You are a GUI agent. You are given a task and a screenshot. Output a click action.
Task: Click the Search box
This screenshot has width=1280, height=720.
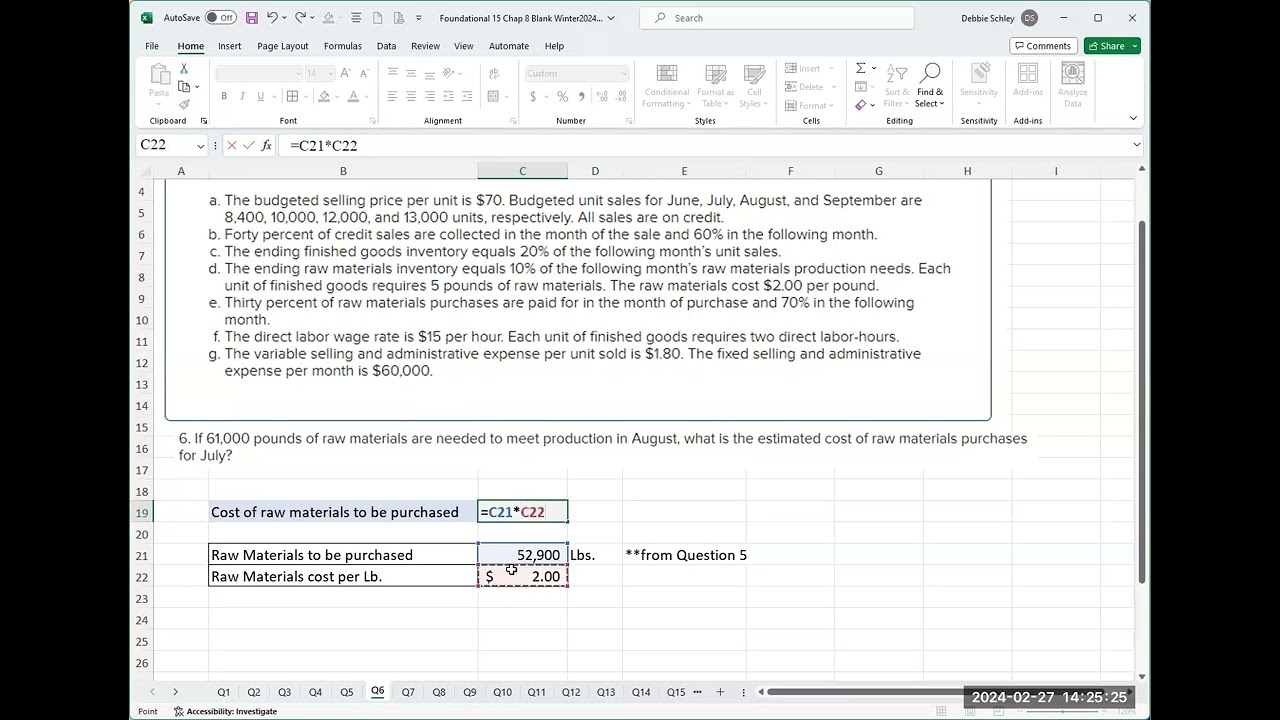tap(776, 18)
